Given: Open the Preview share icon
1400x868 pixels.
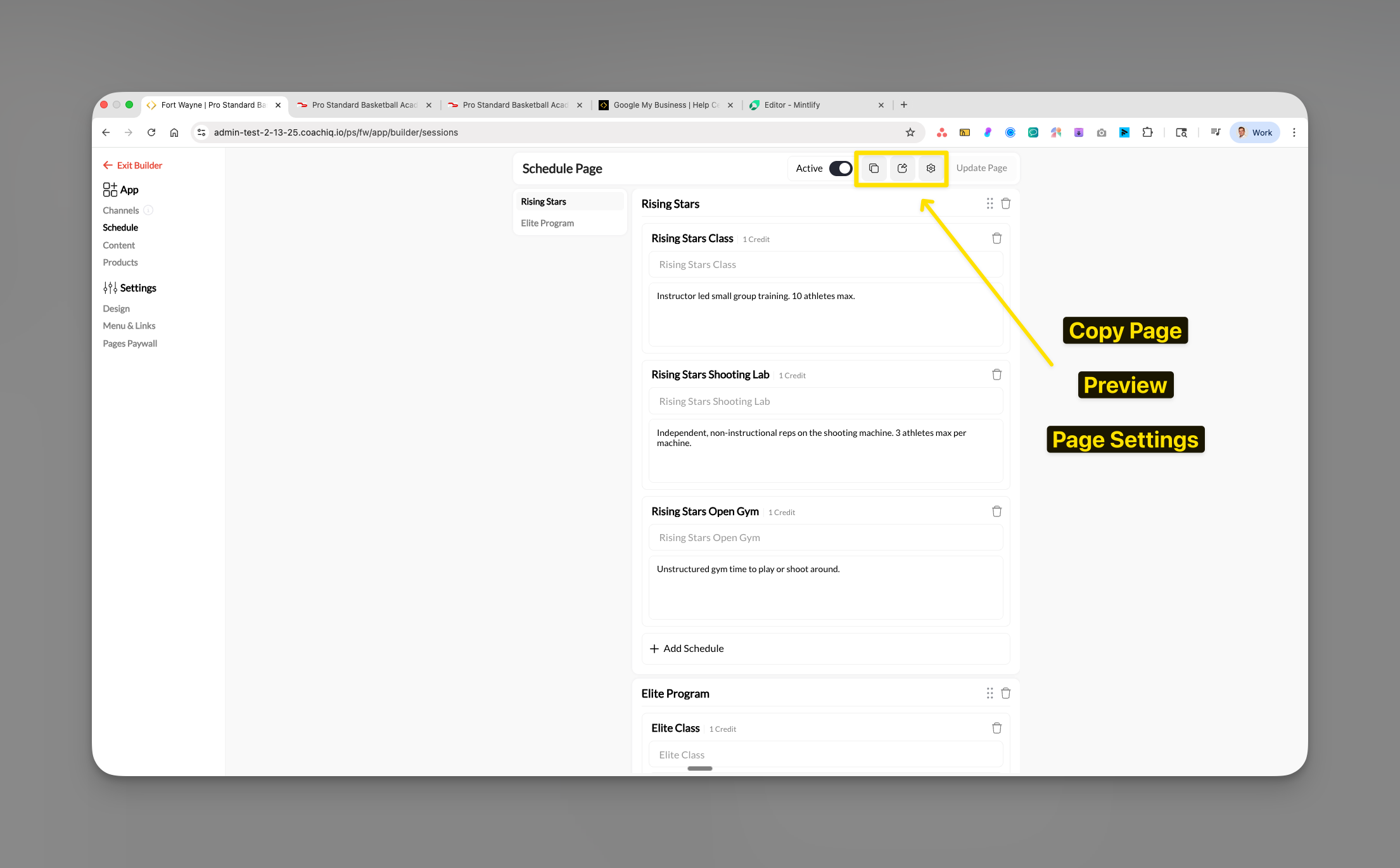Looking at the screenshot, I should pos(902,168).
